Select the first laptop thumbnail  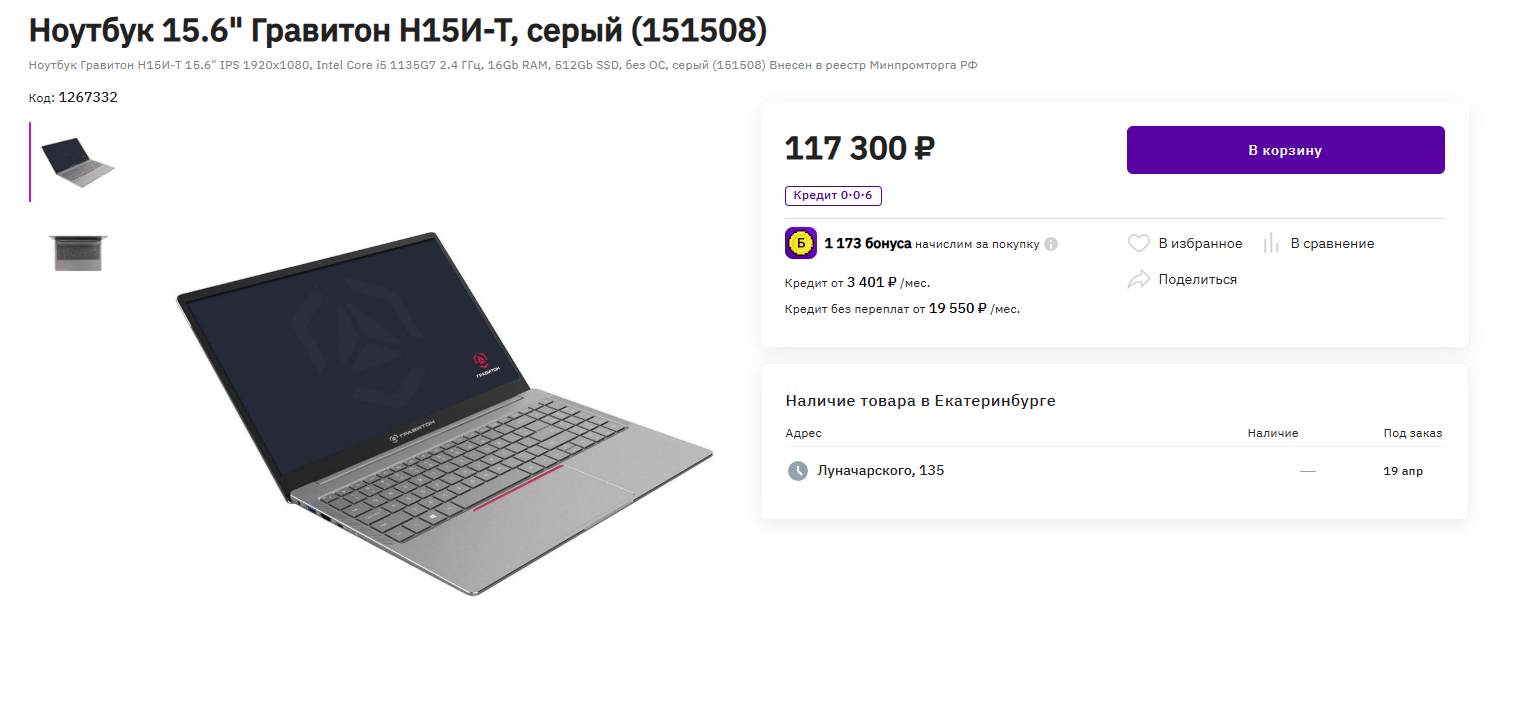tap(78, 162)
